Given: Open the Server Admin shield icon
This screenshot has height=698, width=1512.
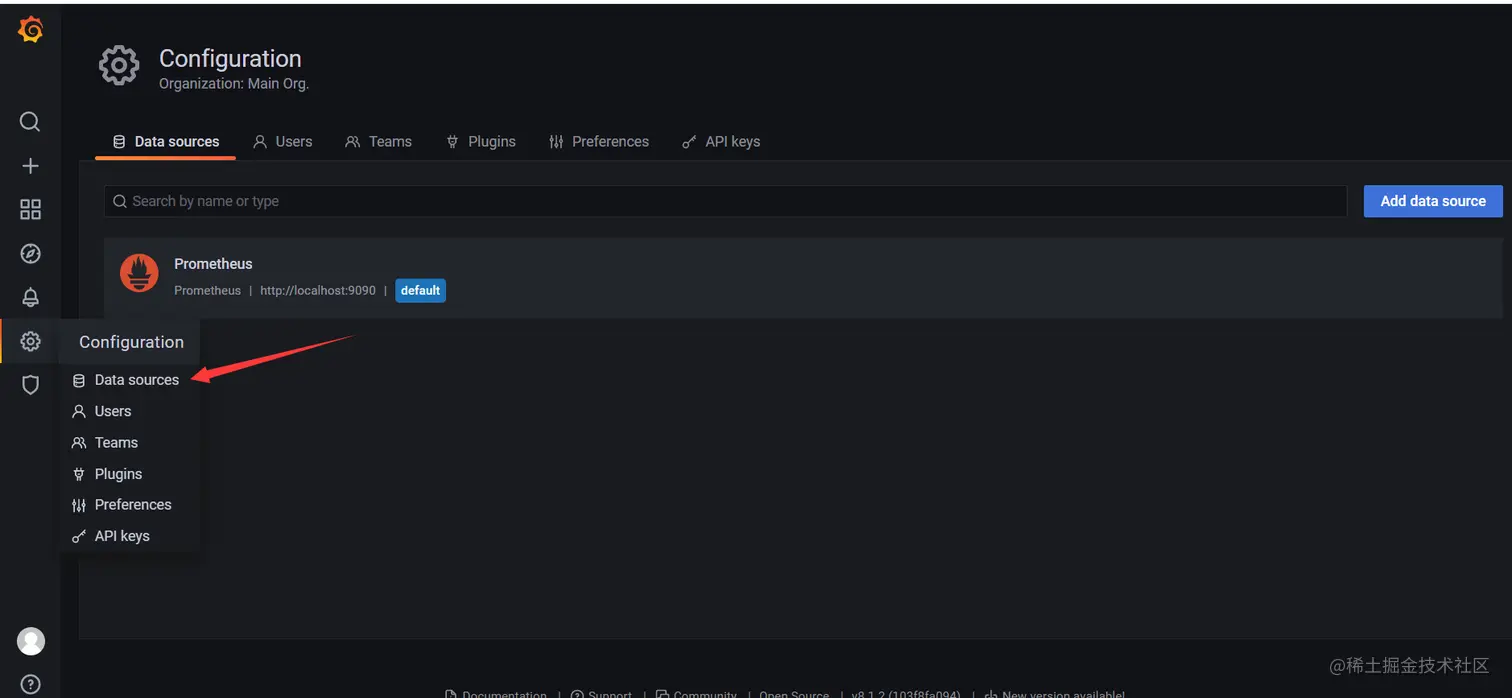Looking at the screenshot, I should click(x=30, y=385).
